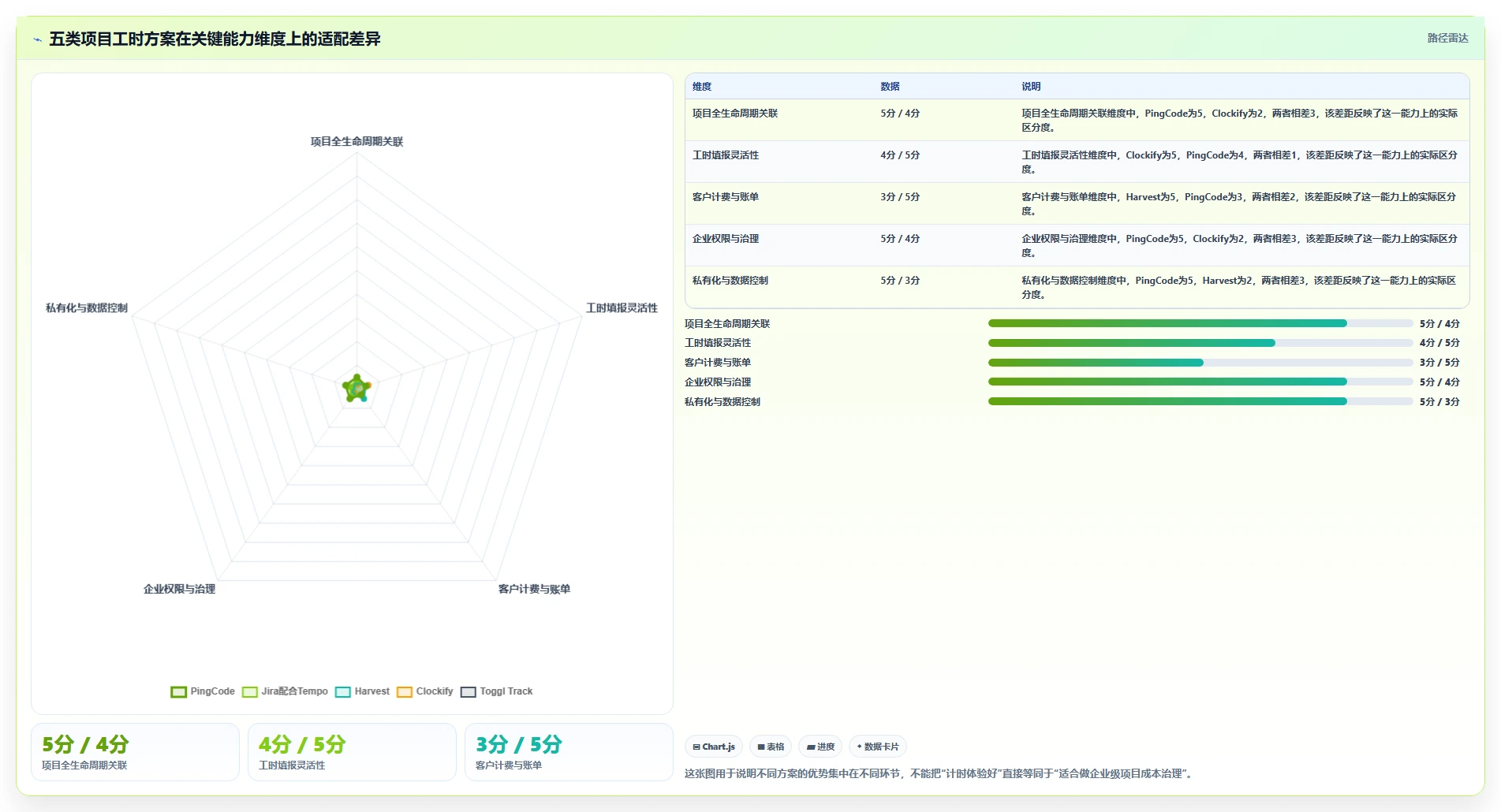Click radar axis label 项目全生命周期关联
Viewport: 1501px width, 812px height.
pyautogui.click(x=357, y=142)
